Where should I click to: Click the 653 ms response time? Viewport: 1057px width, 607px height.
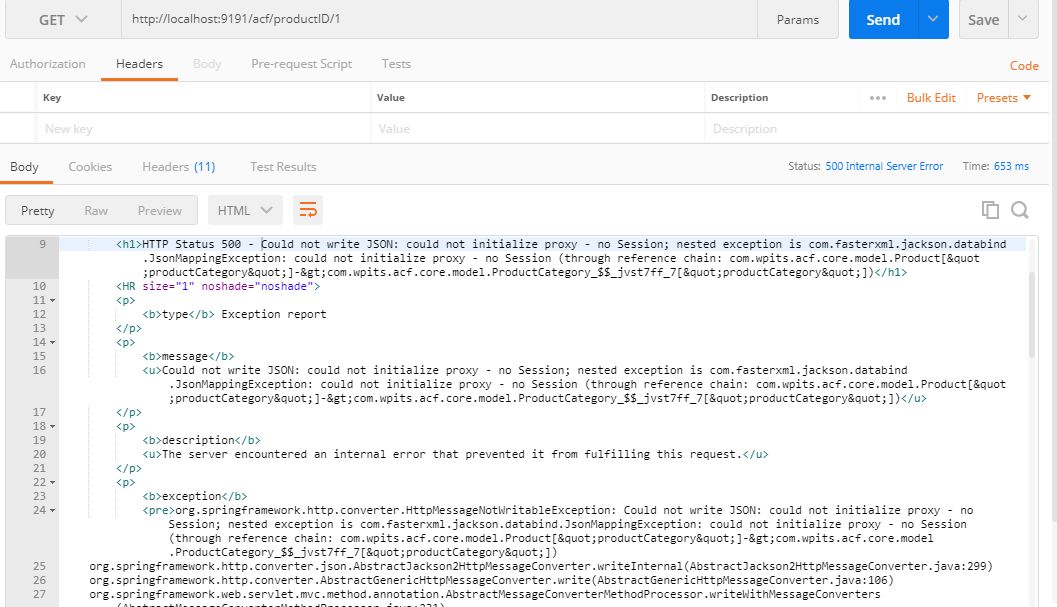(1011, 166)
